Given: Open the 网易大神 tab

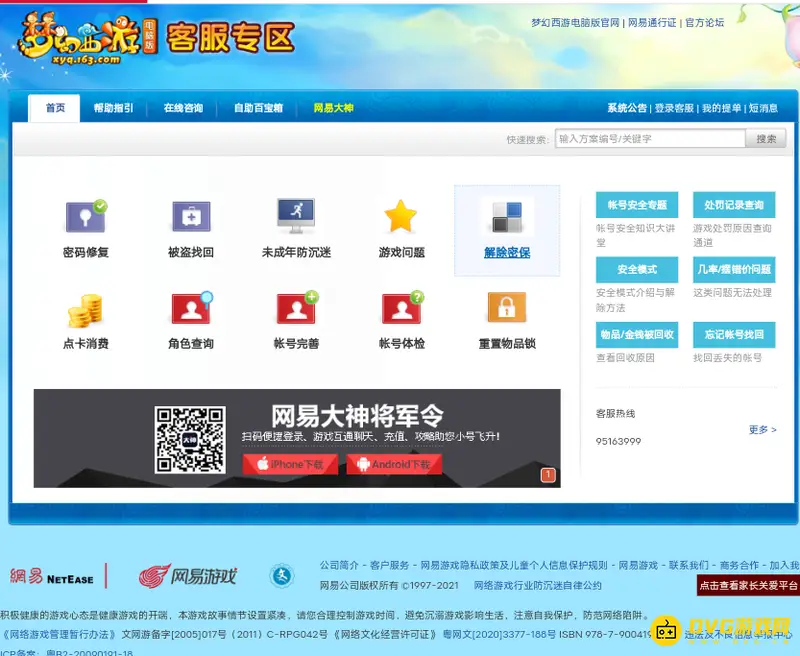Looking at the screenshot, I should (333, 108).
